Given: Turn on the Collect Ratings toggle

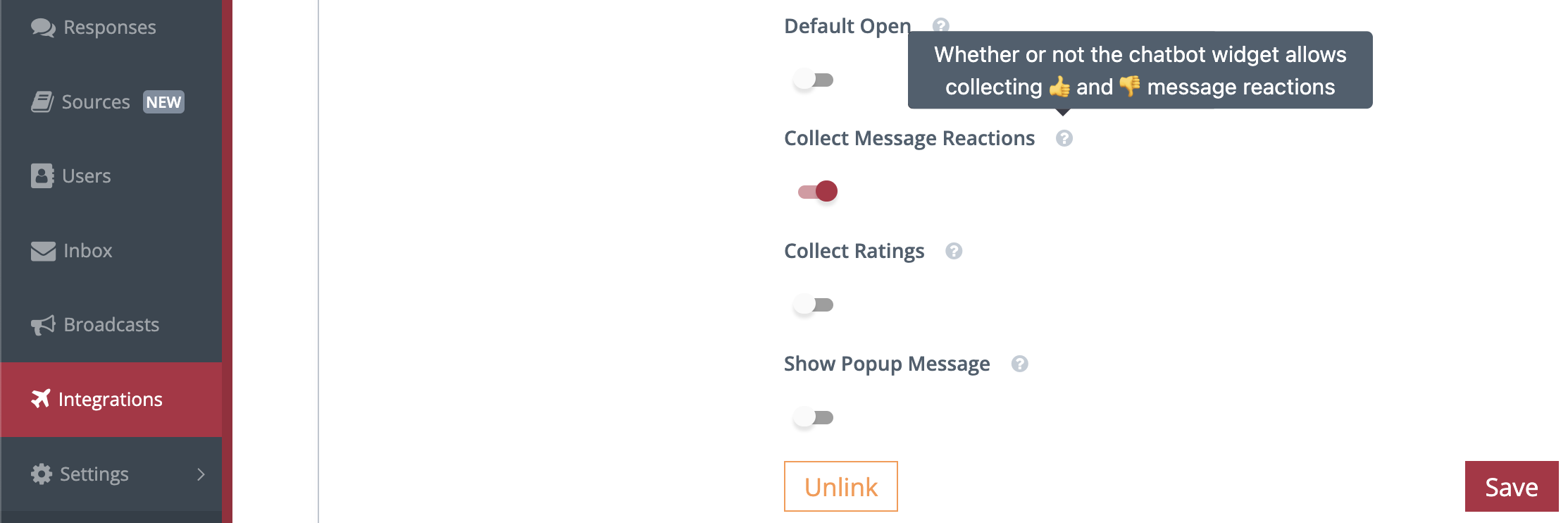Looking at the screenshot, I should point(814,304).
